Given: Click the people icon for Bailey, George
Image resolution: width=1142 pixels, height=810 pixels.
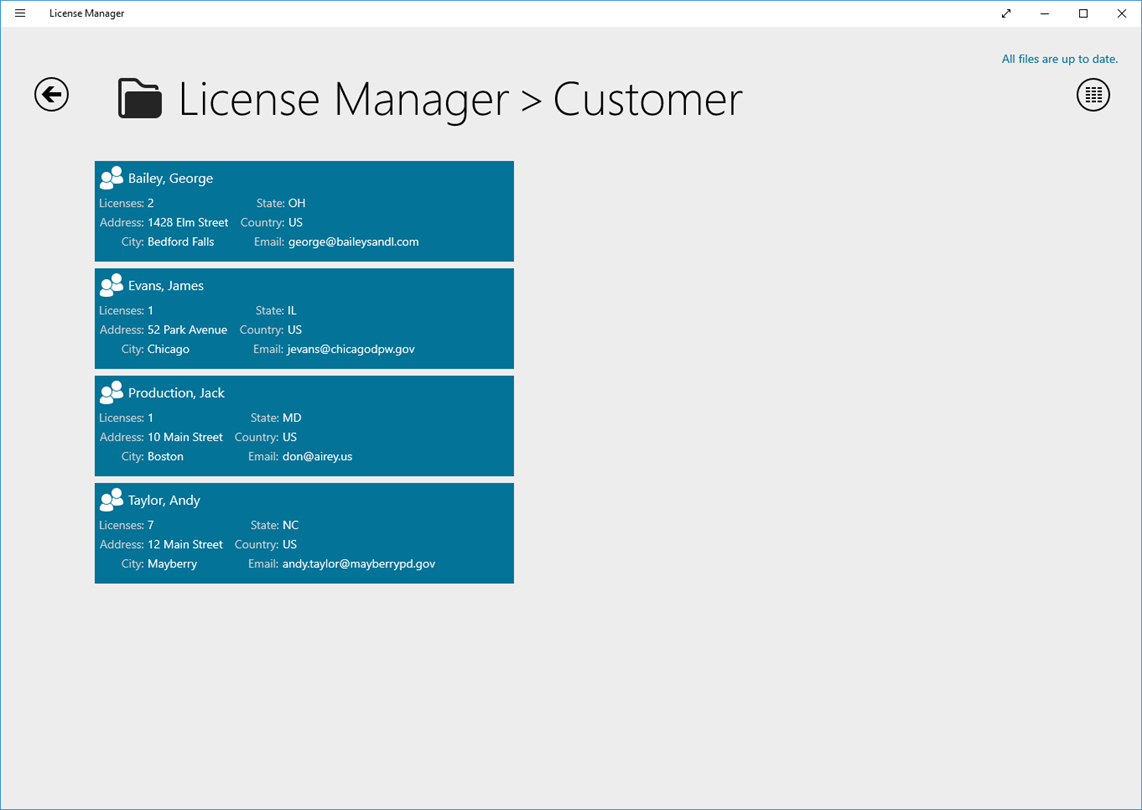Looking at the screenshot, I should [x=111, y=178].
